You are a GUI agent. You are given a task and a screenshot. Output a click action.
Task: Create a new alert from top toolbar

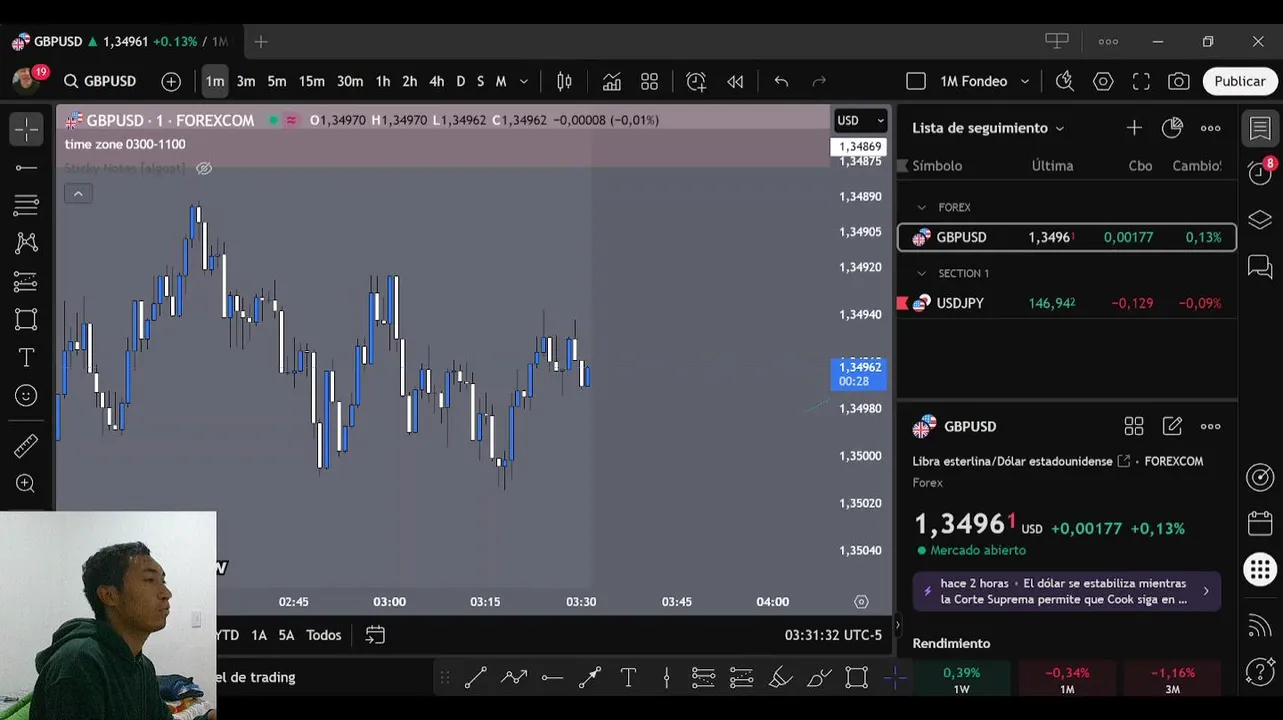(696, 81)
